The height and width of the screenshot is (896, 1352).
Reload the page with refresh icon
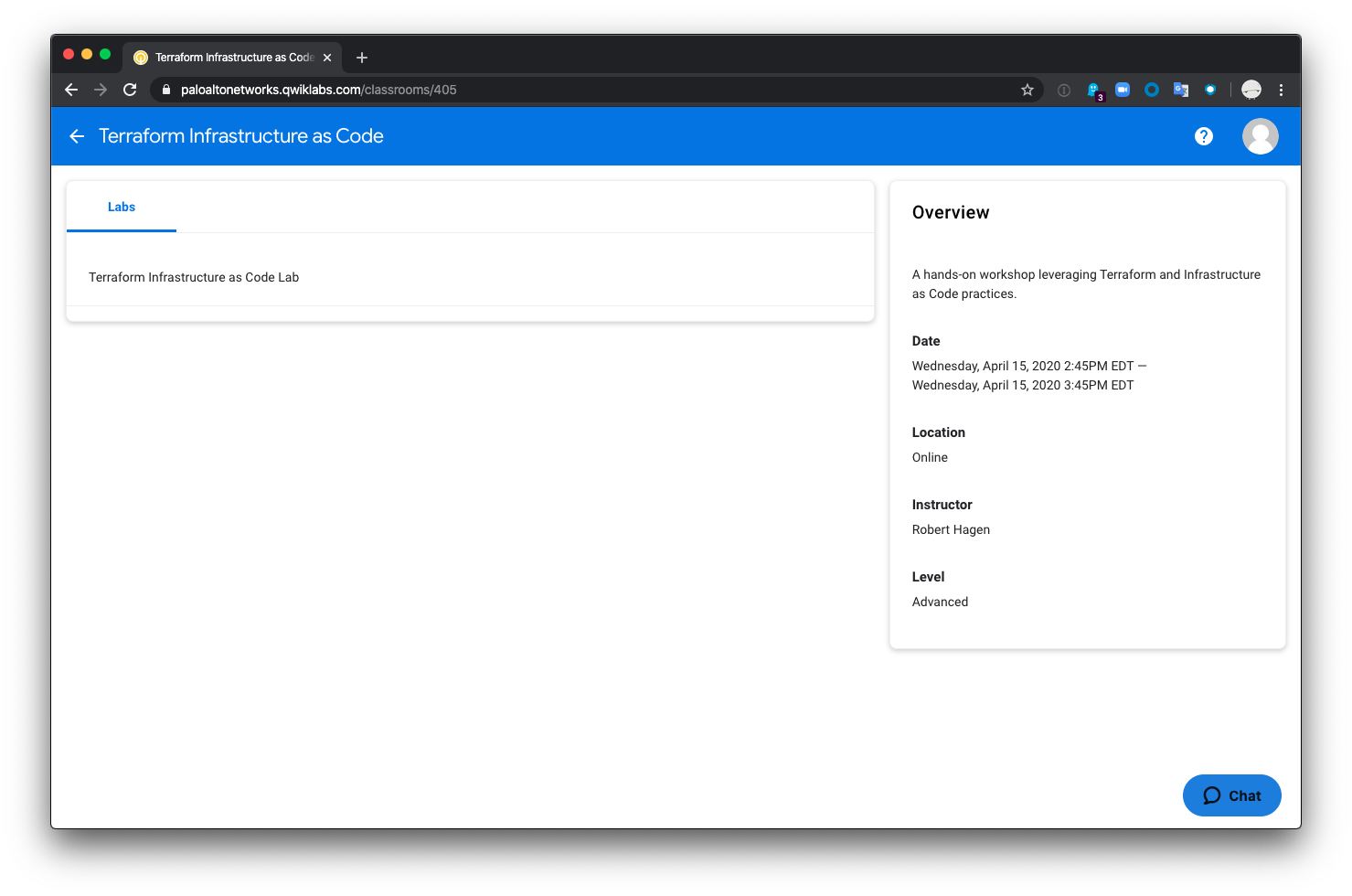tap(130, 90)
